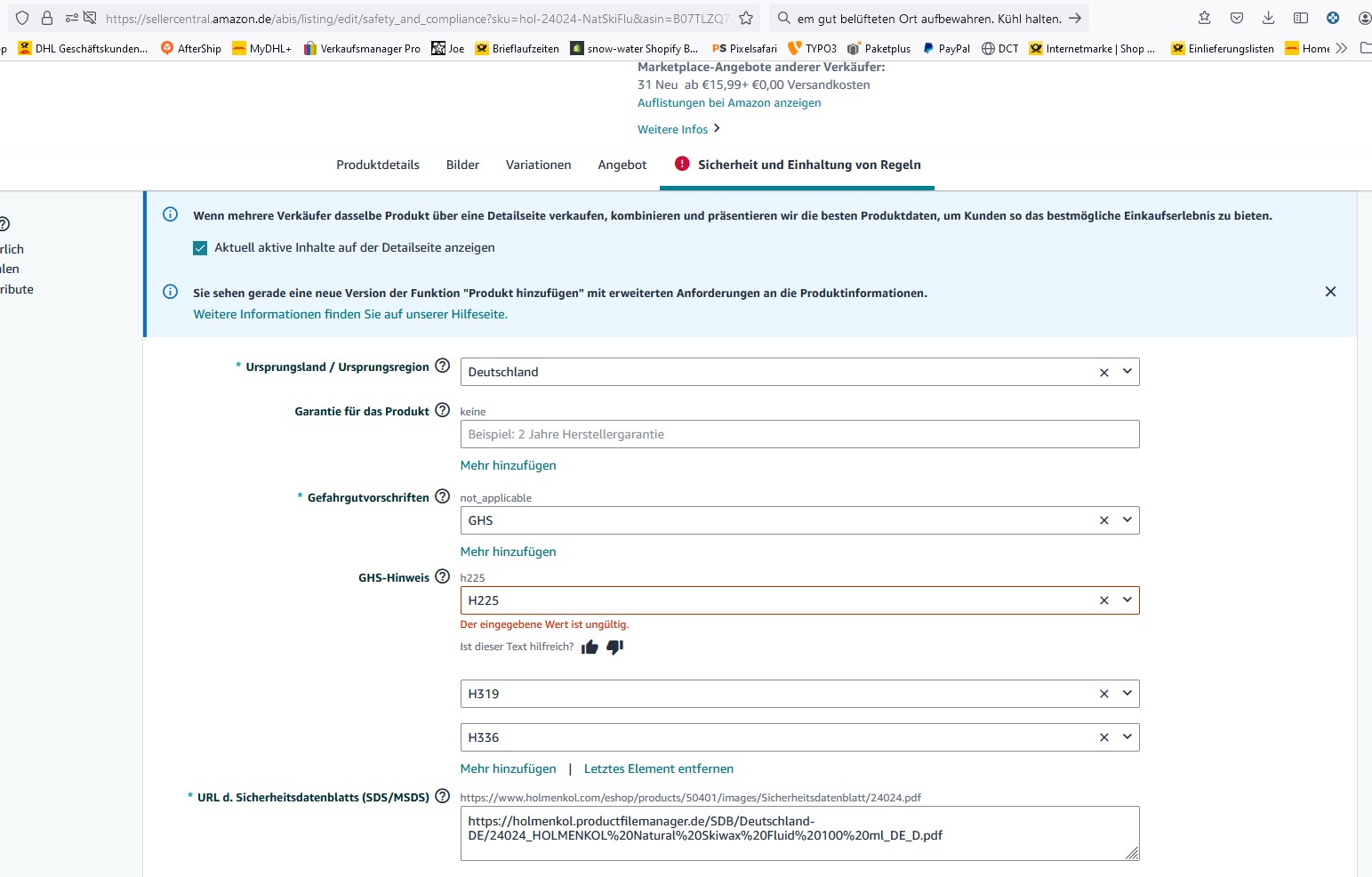Click the Garantie für das Produkt input field
Screen dimensions: 1372x877
pos(799,434)
